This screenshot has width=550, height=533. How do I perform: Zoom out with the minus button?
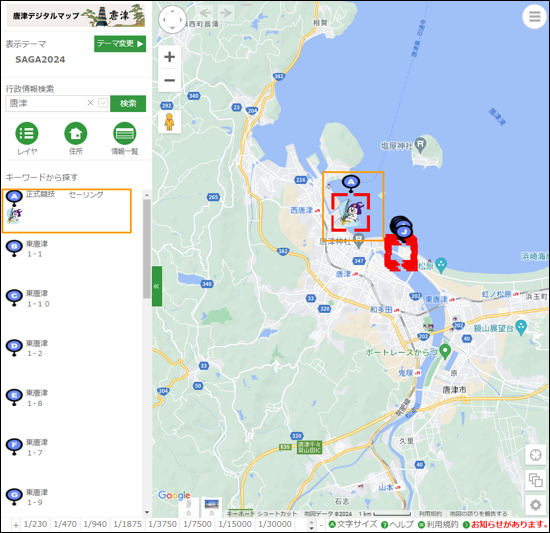pyautogui.click(x=169, y=80)
